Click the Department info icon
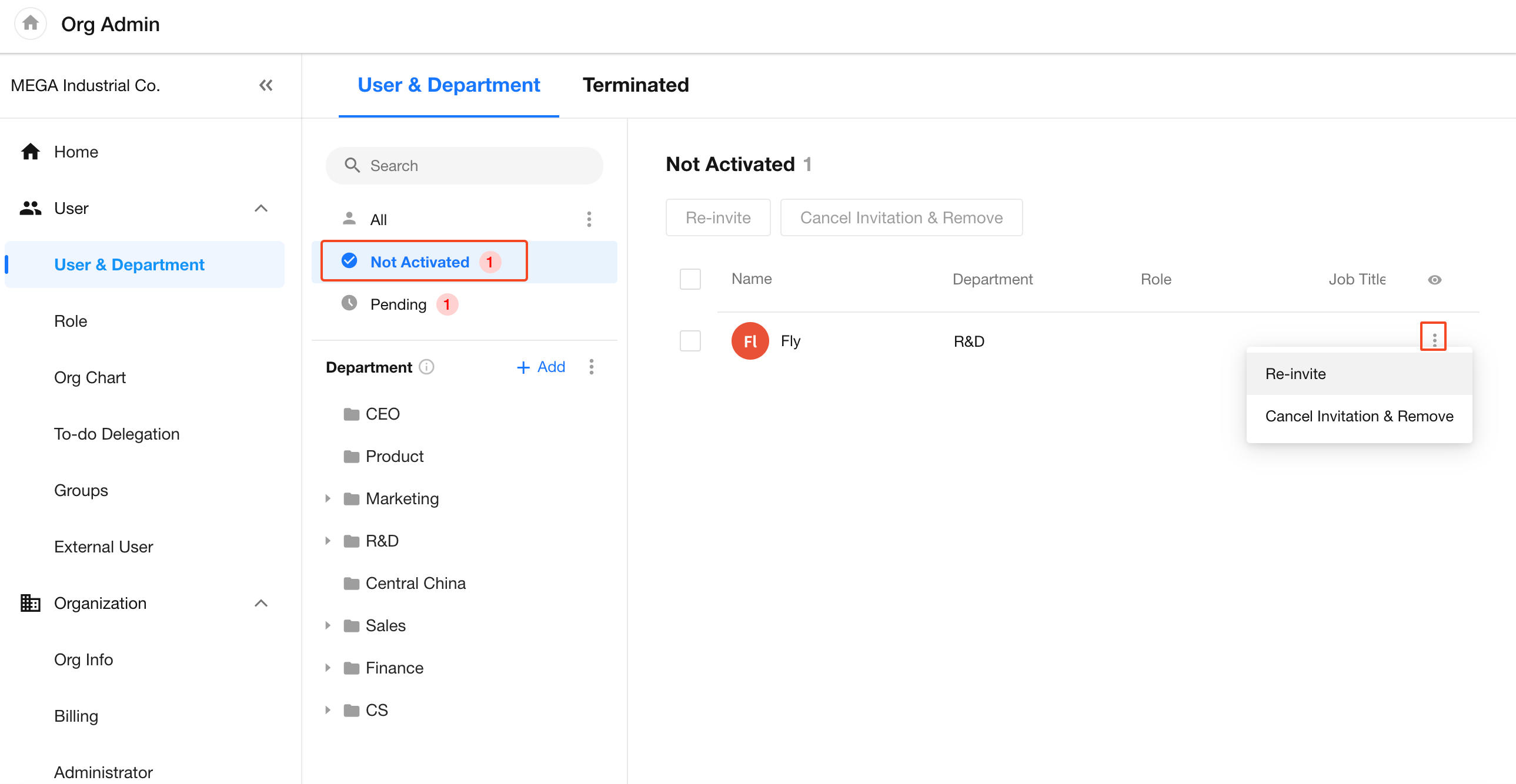The width and height of the screenshot is (1516, 784). pyautogui.click(x=427, y=367)
